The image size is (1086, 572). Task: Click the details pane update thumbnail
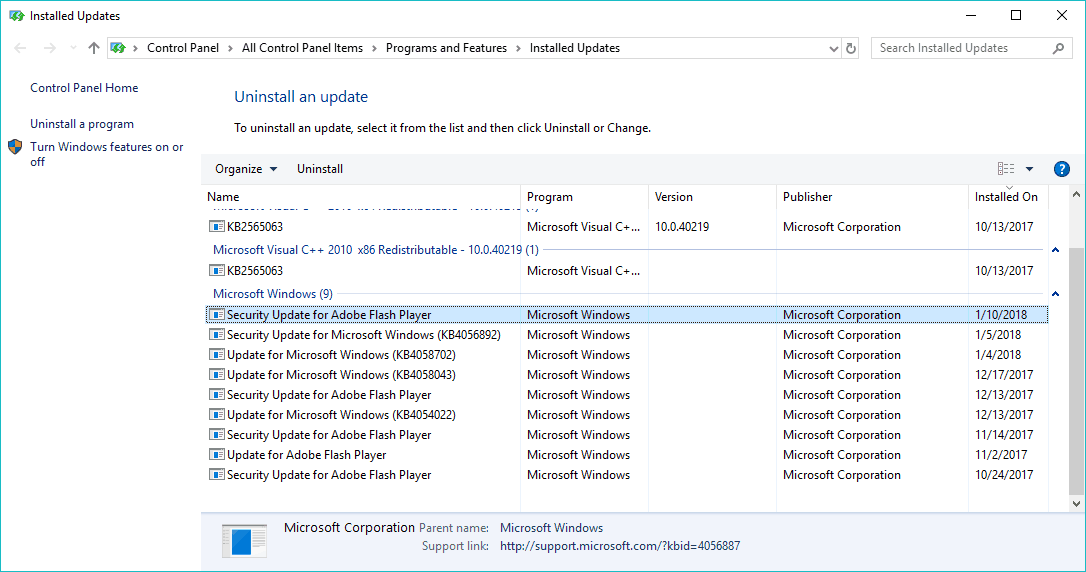(x=244, y=541)
